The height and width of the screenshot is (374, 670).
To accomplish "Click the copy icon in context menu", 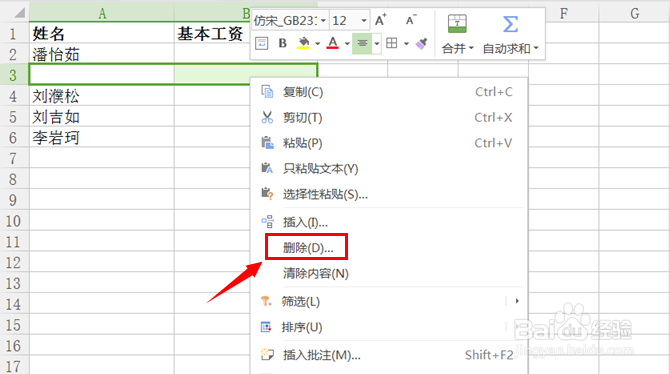I will click(x=267, y=92).
